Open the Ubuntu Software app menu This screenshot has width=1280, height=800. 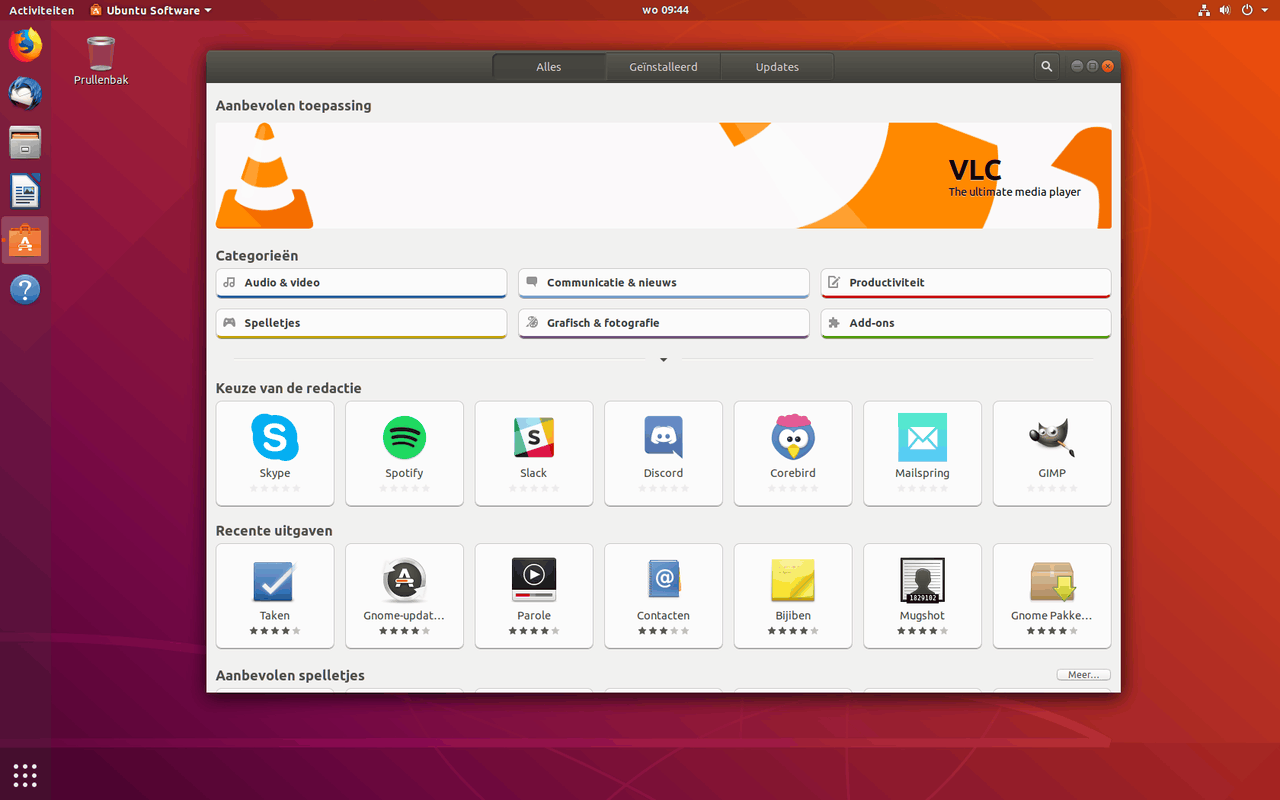(x=151, y=10)
